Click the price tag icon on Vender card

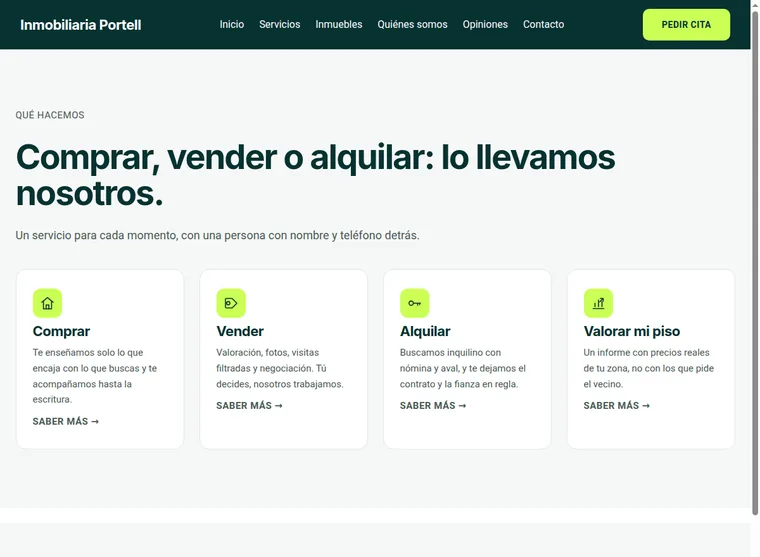[231, 303]
